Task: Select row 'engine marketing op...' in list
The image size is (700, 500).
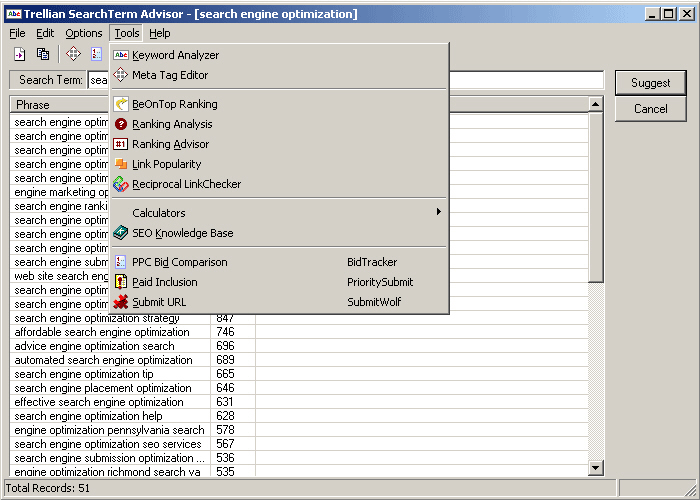Action: click(59, 192)
